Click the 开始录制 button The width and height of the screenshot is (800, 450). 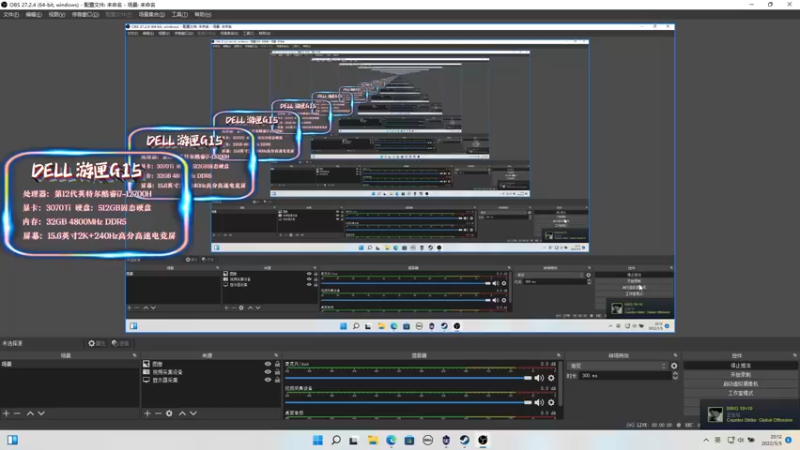(x=740, y=374)
